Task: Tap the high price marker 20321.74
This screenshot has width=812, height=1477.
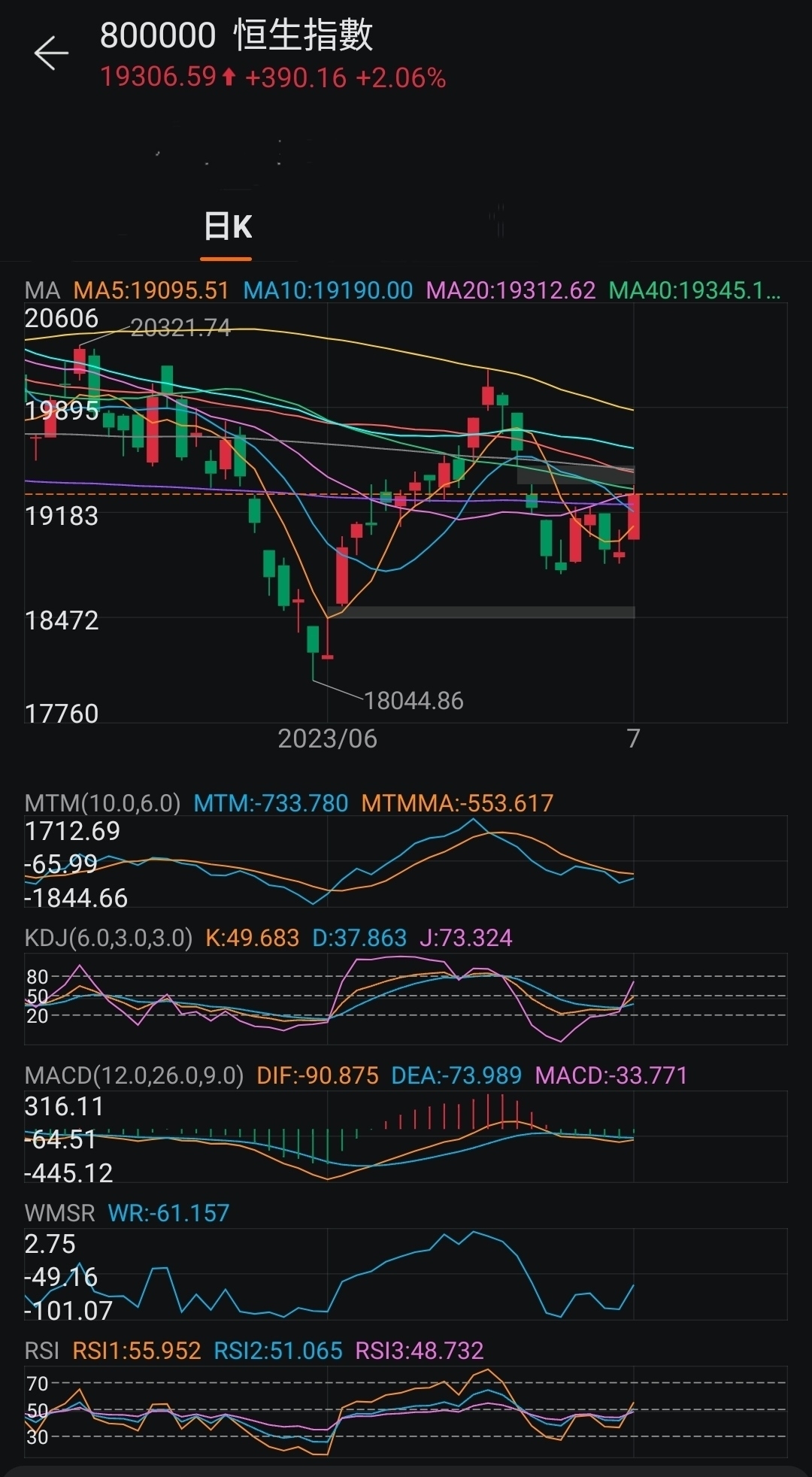Action: pyautogui.click(x=180, y=328)
